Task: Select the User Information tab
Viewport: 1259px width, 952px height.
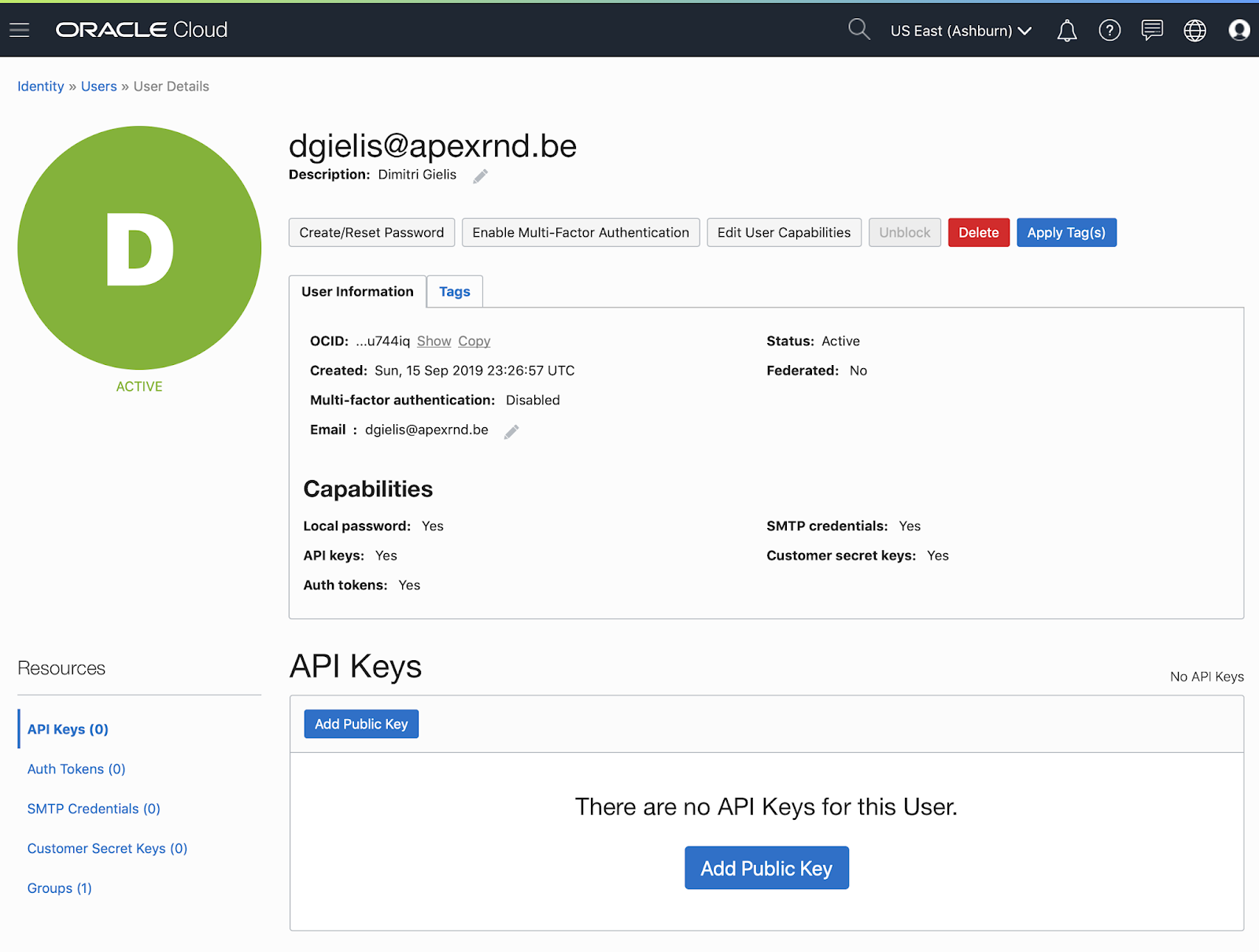Action: (357, 291)
